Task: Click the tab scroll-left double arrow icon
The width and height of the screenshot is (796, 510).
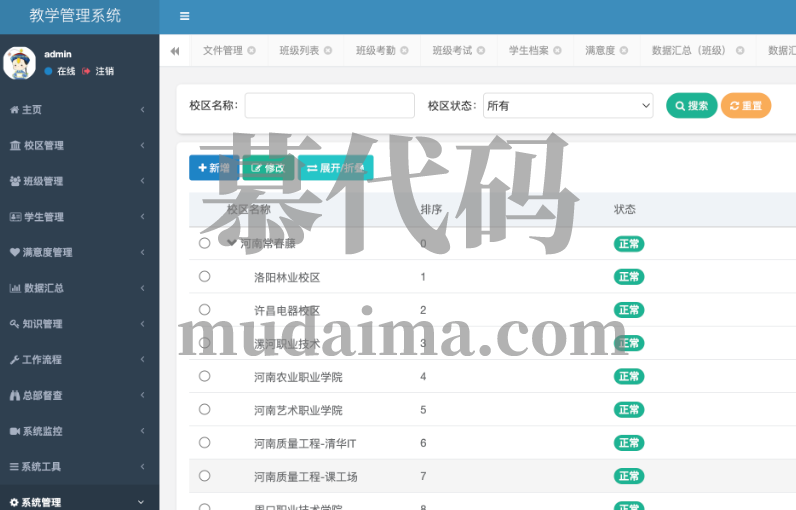Action: [175, 51]
